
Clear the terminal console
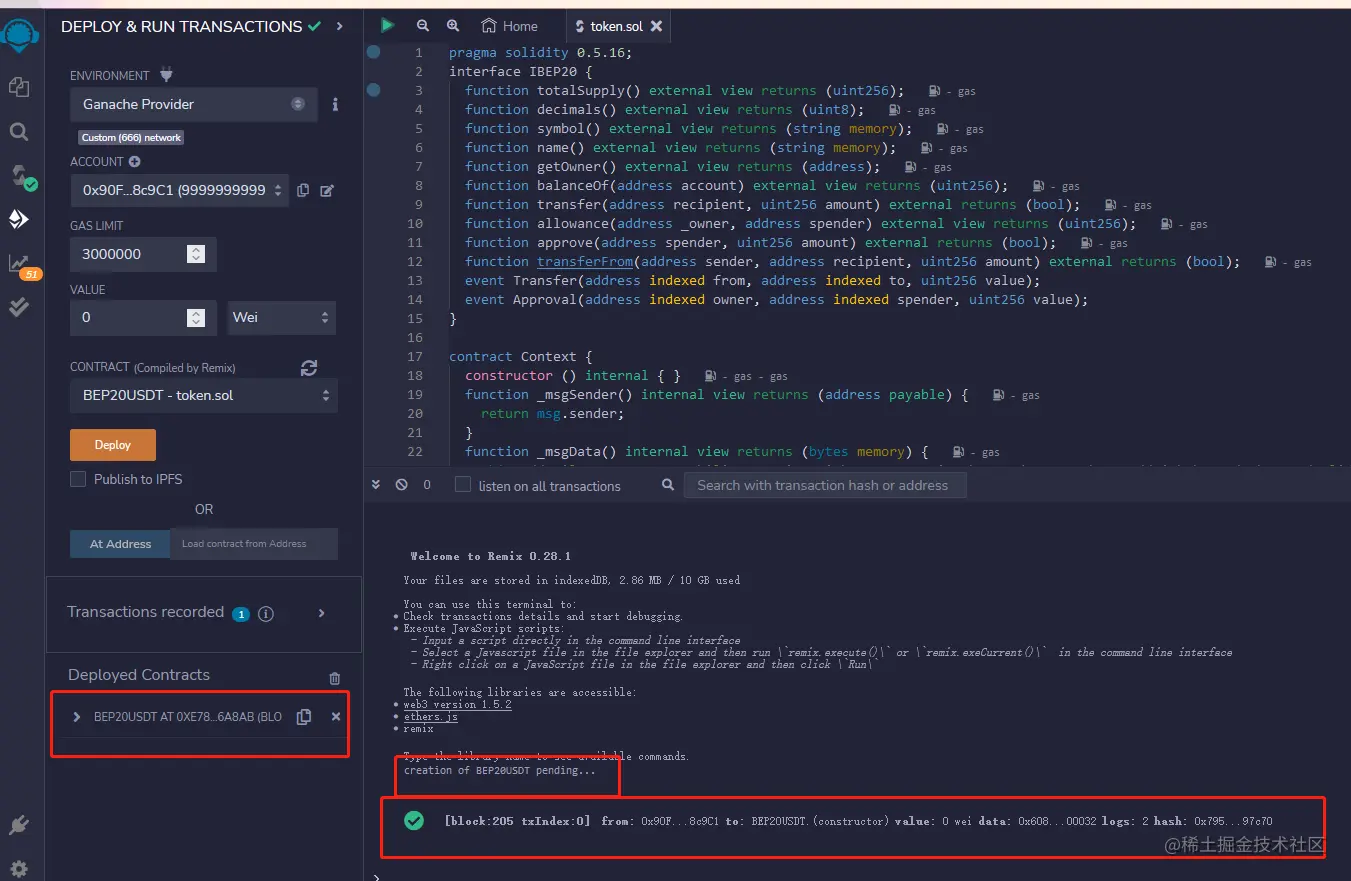click(401, 485)
